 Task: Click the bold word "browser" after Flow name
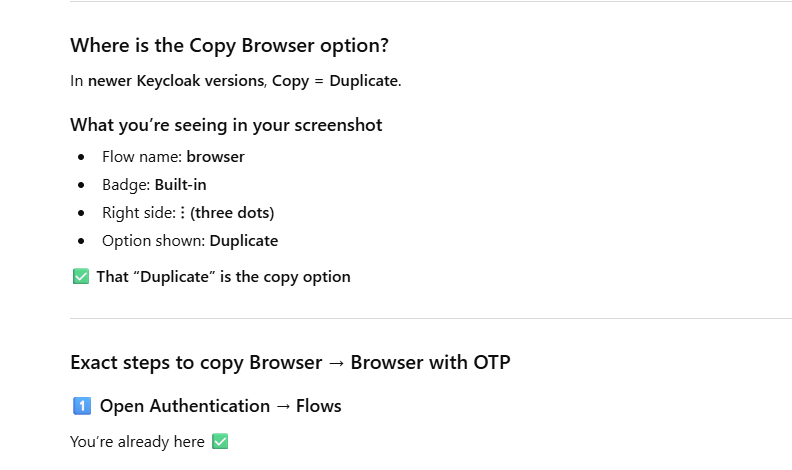click(x=215, y=157)
